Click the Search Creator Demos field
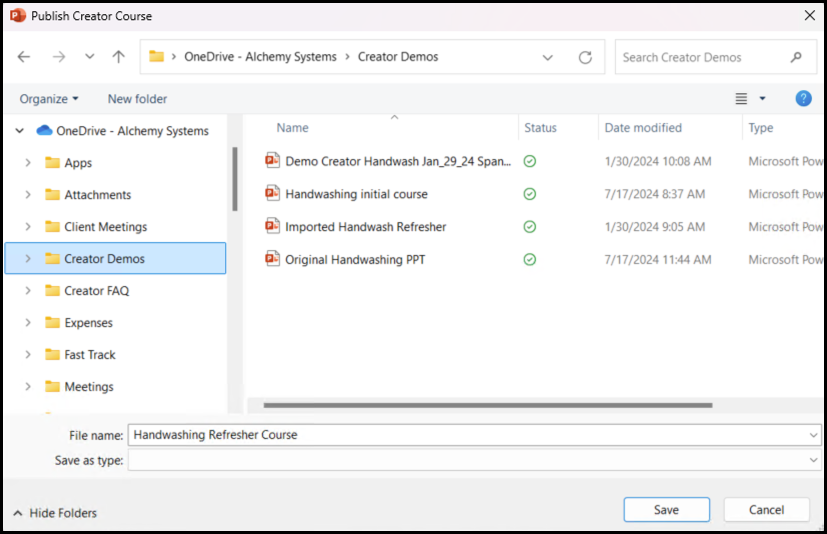Viewport: 827px width, 534px height. 716,57
